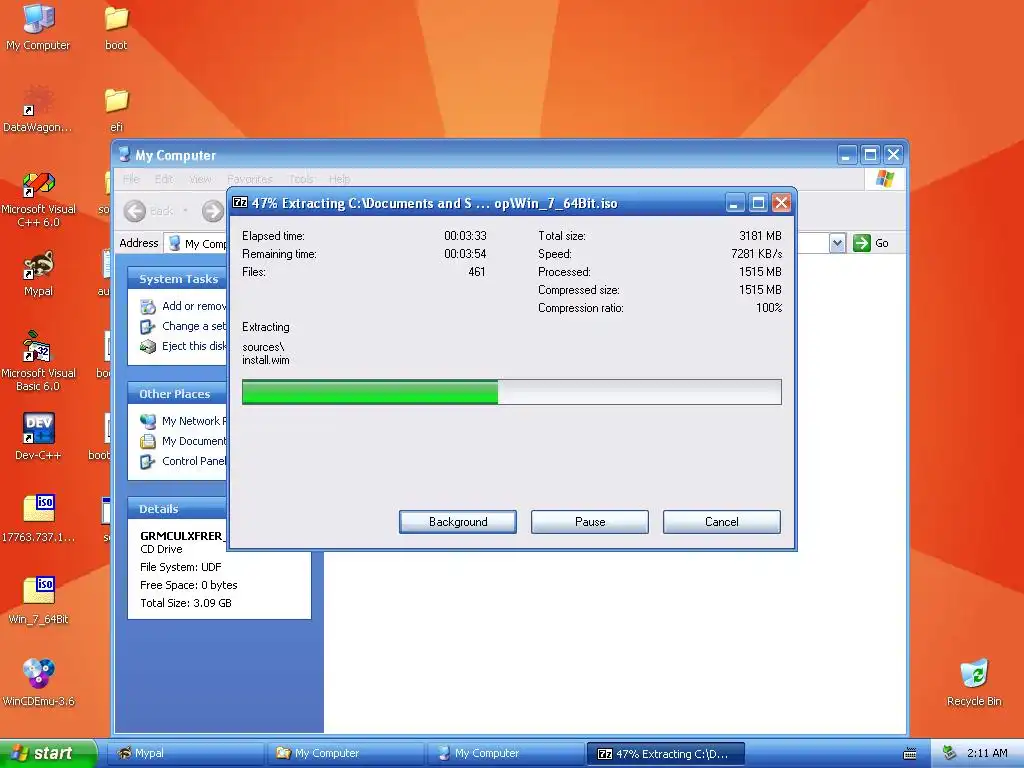This screenshot has height=768, width=1024.
Task: Open Microsoft Visual C++ 6.0 shortcut
Action: tap(38, 198)
